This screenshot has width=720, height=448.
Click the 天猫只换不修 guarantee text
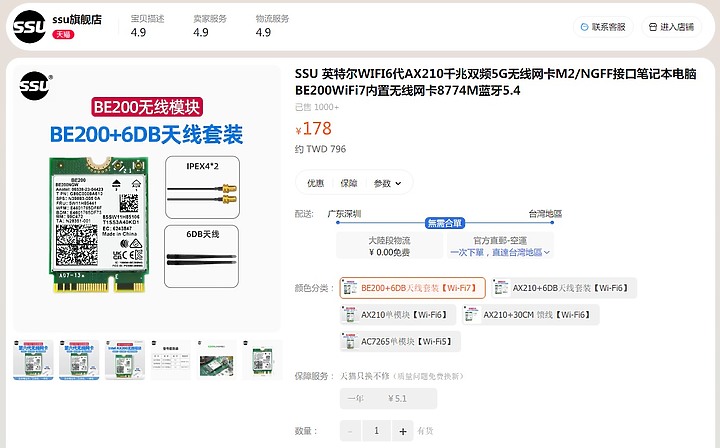click(x=401, y=376)
